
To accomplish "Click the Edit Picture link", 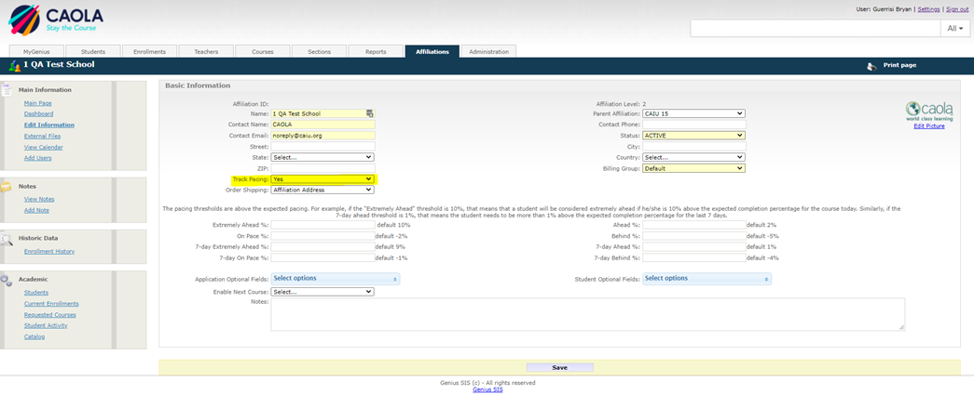I will coord(929,126).
